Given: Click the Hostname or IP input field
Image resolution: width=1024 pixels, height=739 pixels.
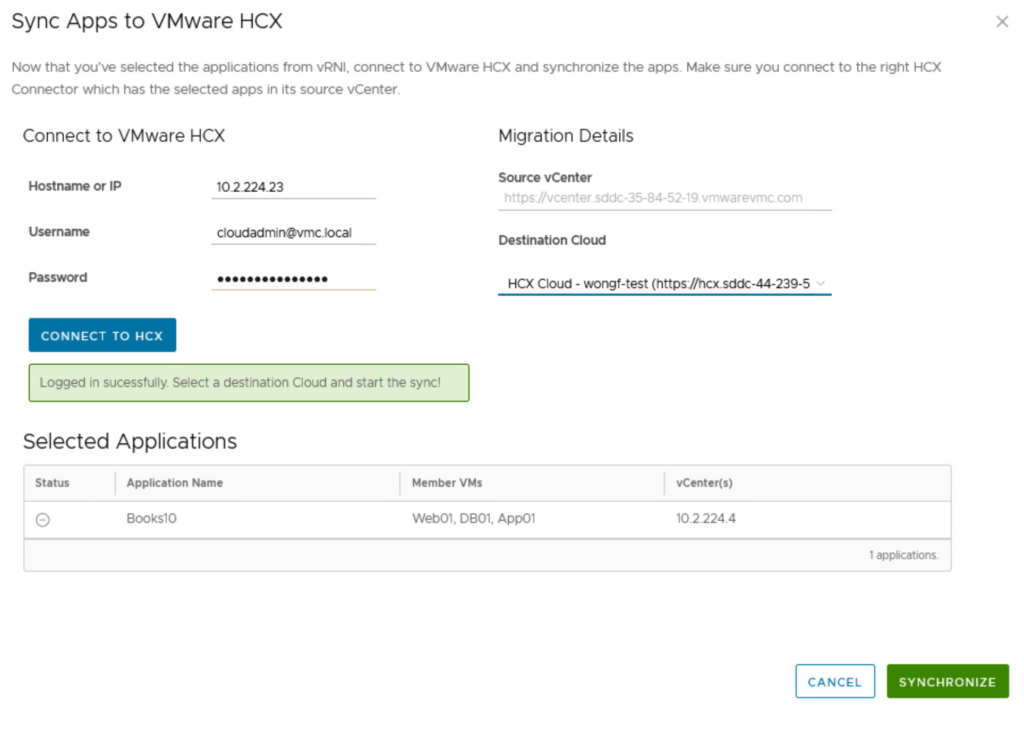Looking at the screenshot, I should coord(293,187).
